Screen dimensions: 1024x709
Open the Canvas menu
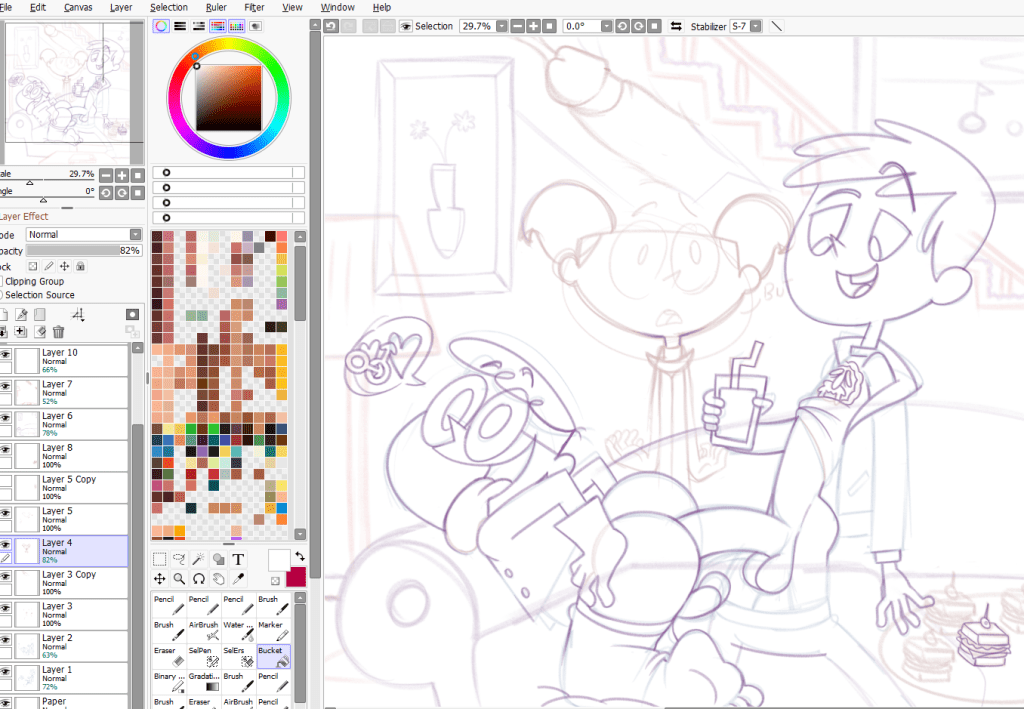coord(78,7)
